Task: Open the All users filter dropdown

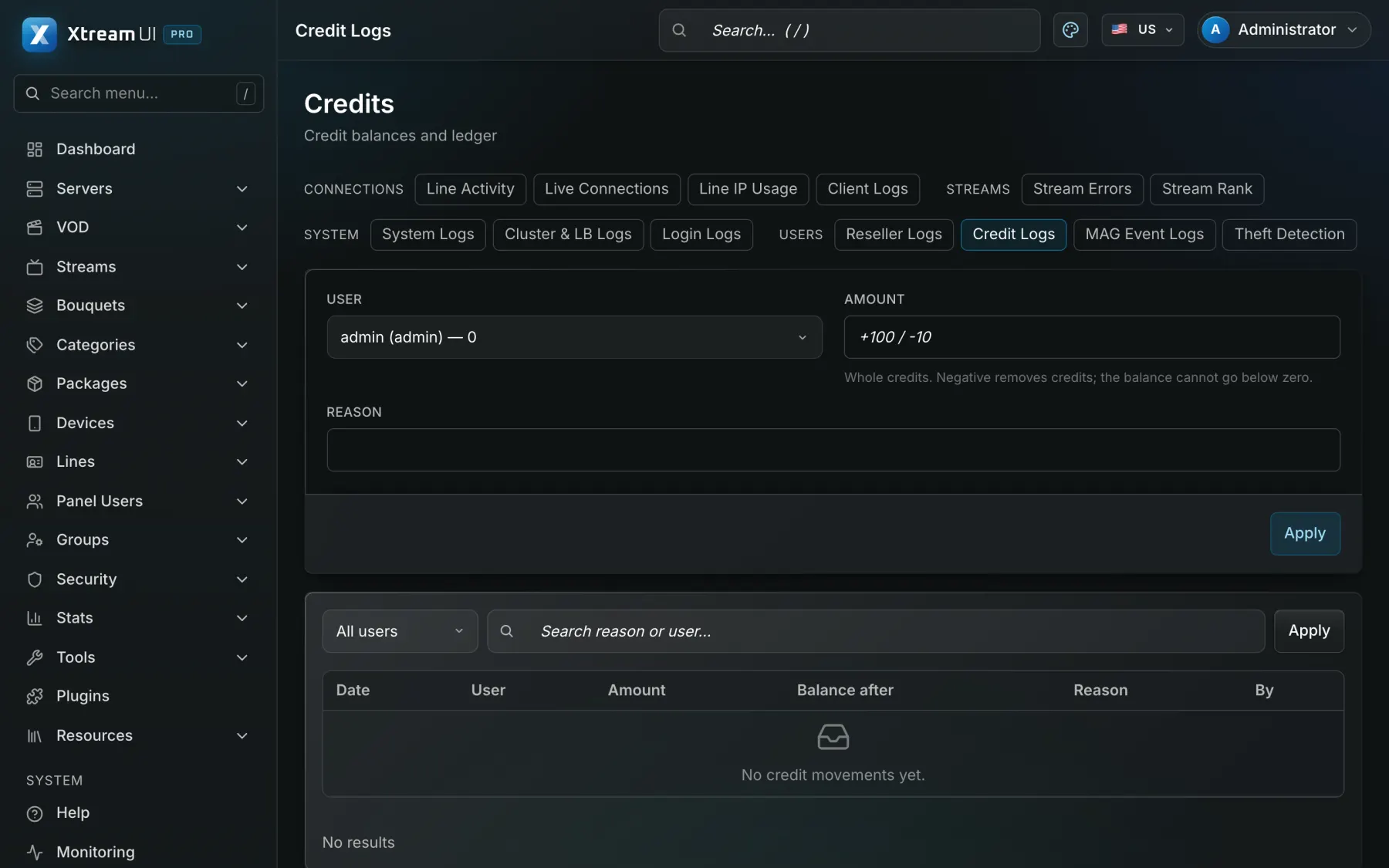Action: pos(400,631)
